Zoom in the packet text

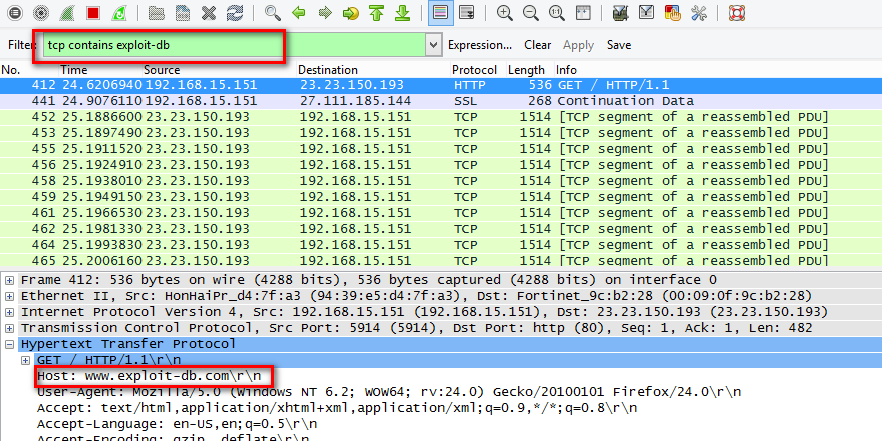tap(505, 12)
